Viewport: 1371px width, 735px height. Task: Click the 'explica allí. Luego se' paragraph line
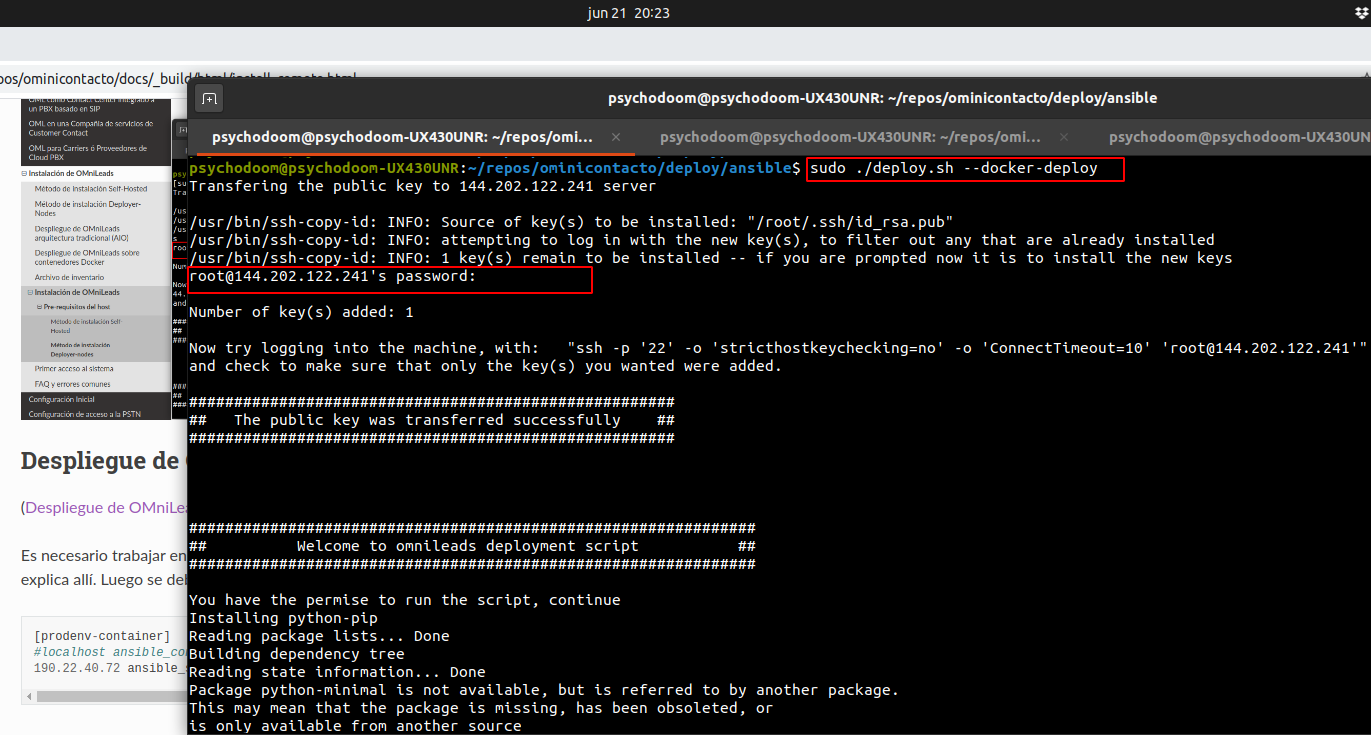coord(104,579)
